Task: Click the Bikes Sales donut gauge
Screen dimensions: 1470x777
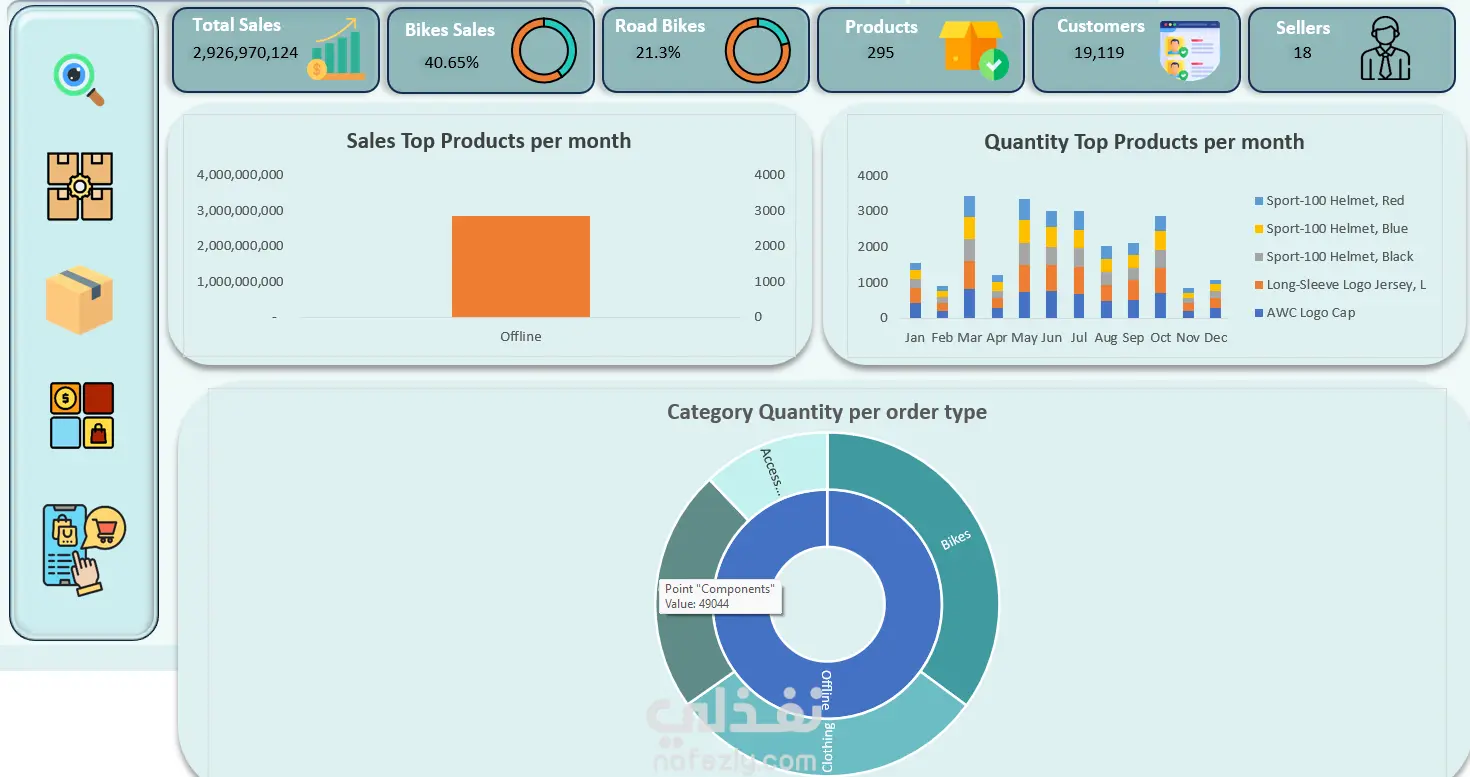Action: (544, 51)
